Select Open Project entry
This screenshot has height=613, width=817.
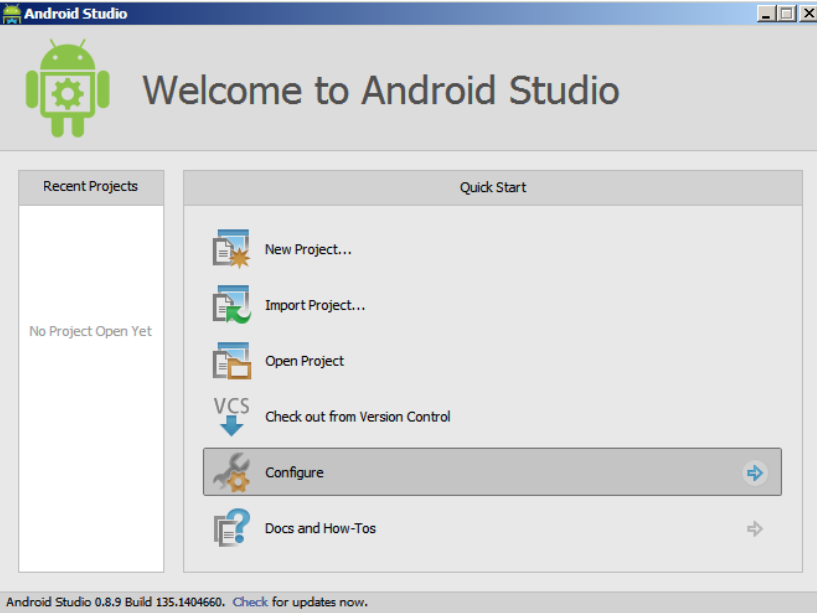pos(304,361)
